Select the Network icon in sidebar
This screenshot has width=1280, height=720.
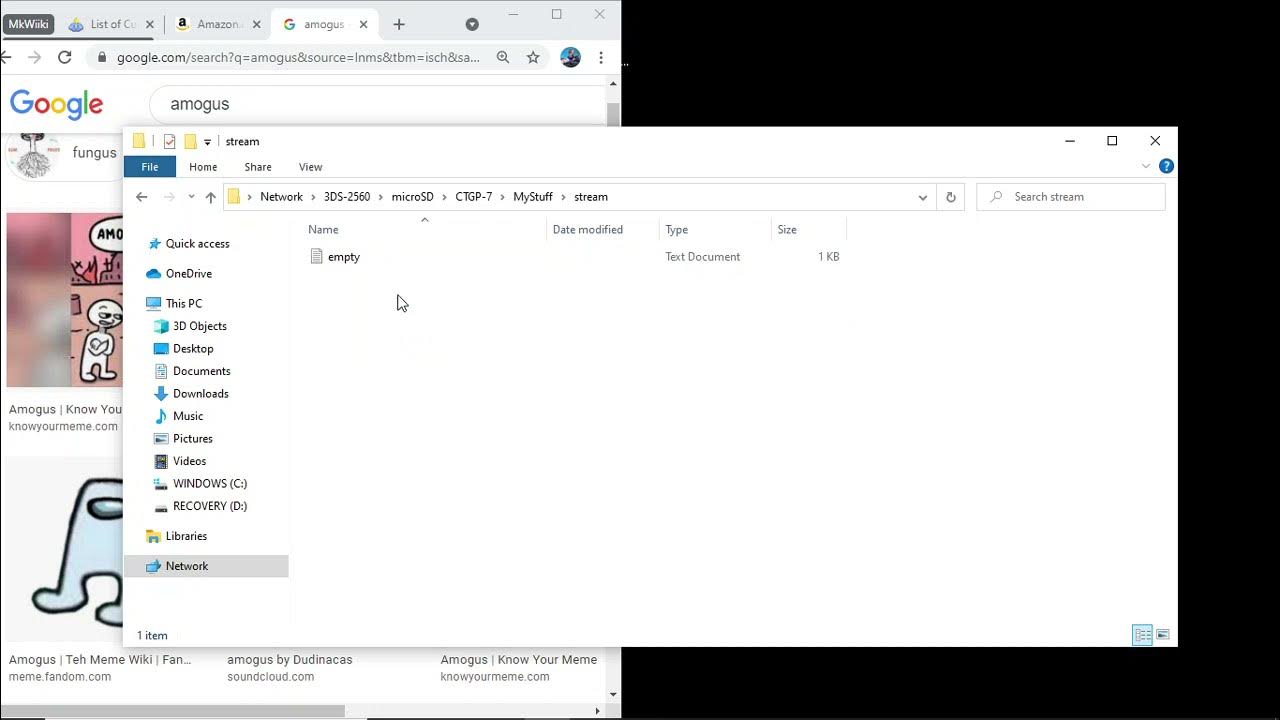153,566
